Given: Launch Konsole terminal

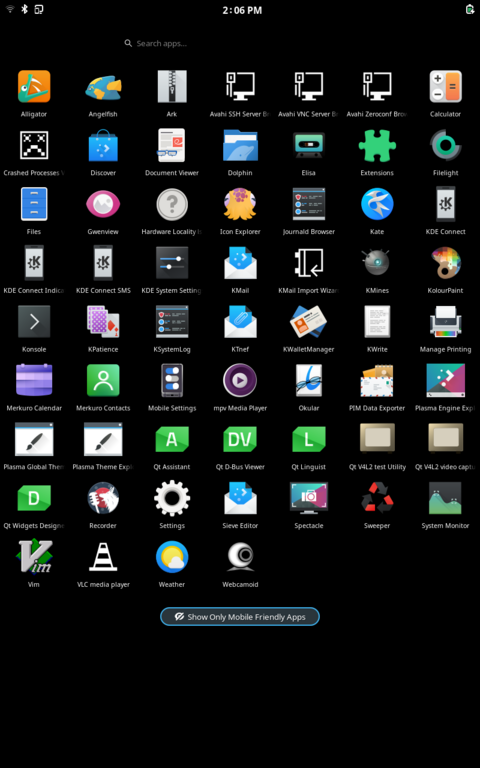Looking at the screenshot, I should point(34,322).
